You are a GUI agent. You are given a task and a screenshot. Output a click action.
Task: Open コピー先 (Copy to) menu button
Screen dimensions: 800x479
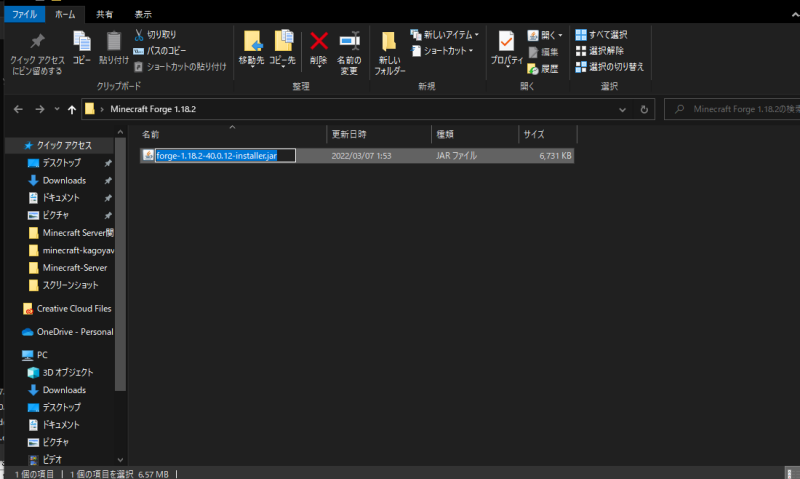[283, 48]
